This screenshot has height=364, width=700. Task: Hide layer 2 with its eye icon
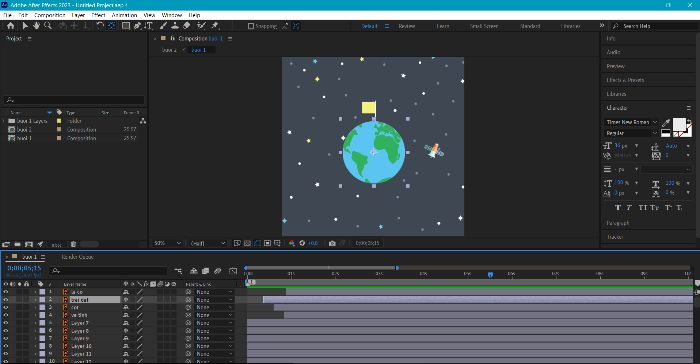tap(6, 300)
